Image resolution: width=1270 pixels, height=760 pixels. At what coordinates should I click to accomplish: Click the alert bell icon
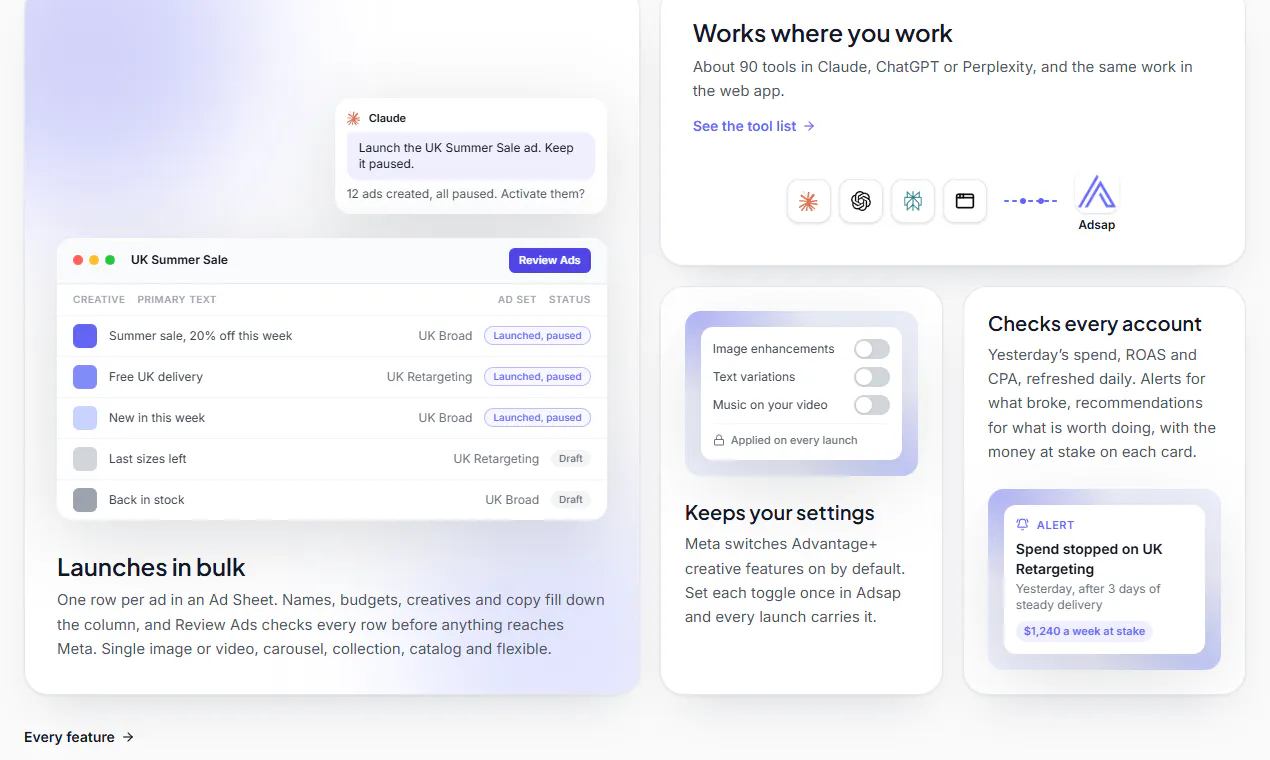1022,524
